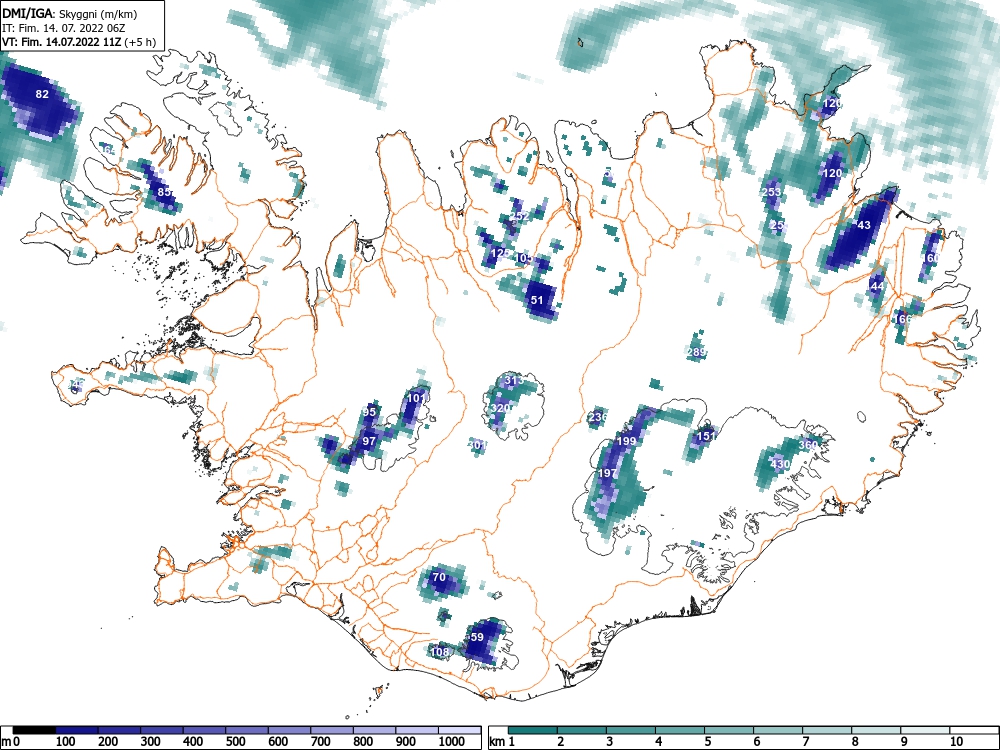The width and height of the screenshot is (1000, 750).
Task: Click the 59 value on Mýrdalsjökull
Action: coord(477,637)
